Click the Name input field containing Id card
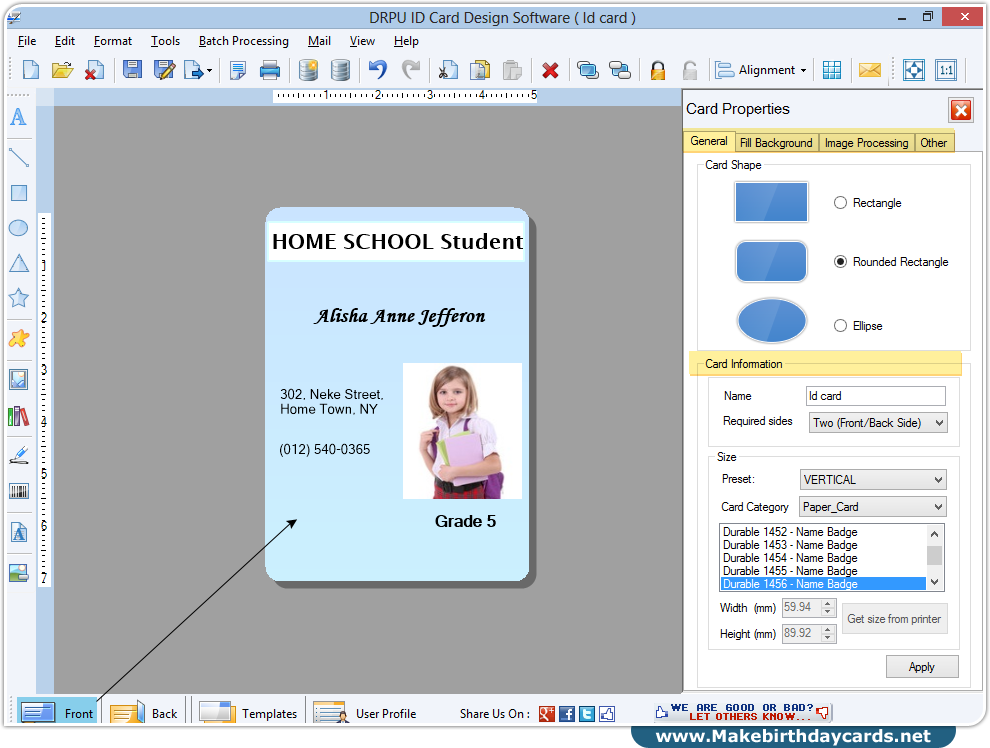Screen dimensions: 990x748 pos(876,396)
